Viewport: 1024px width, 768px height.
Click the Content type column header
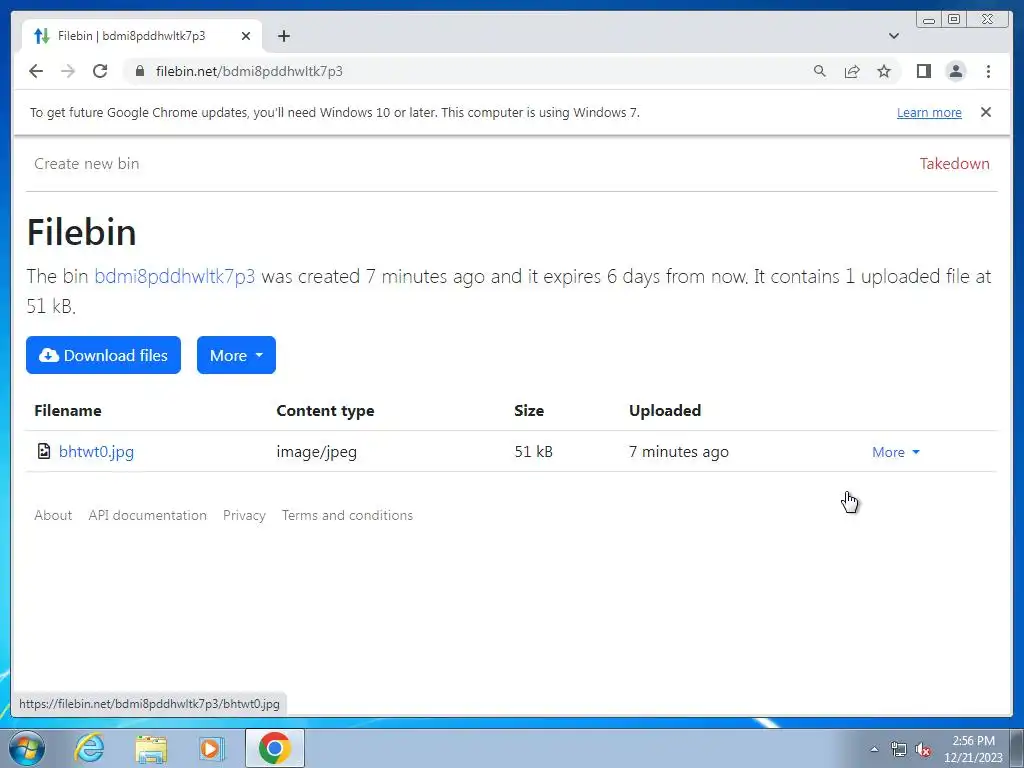(x=325, y=410)
